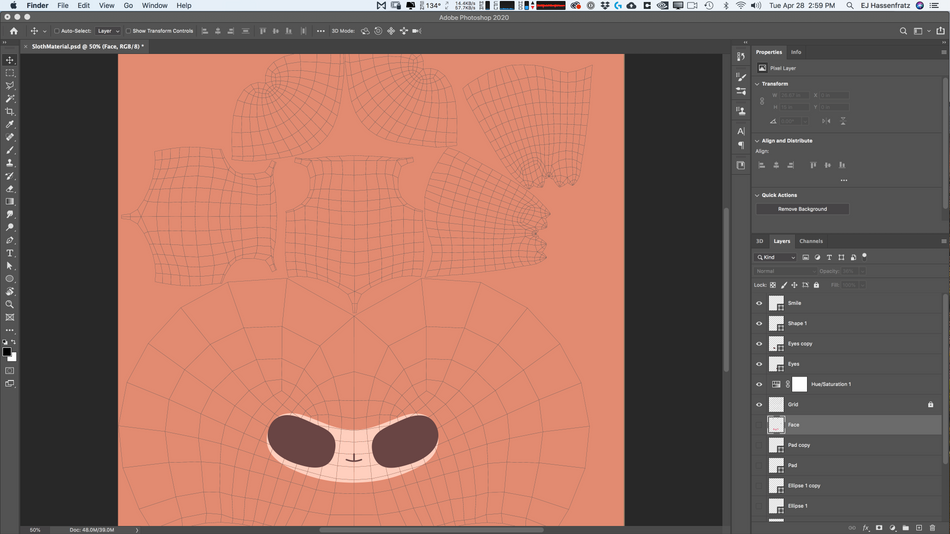The height and width of the screenshot is (534, 950).
Task: Click the search magnifier in options bar
Action: point(903,31)
